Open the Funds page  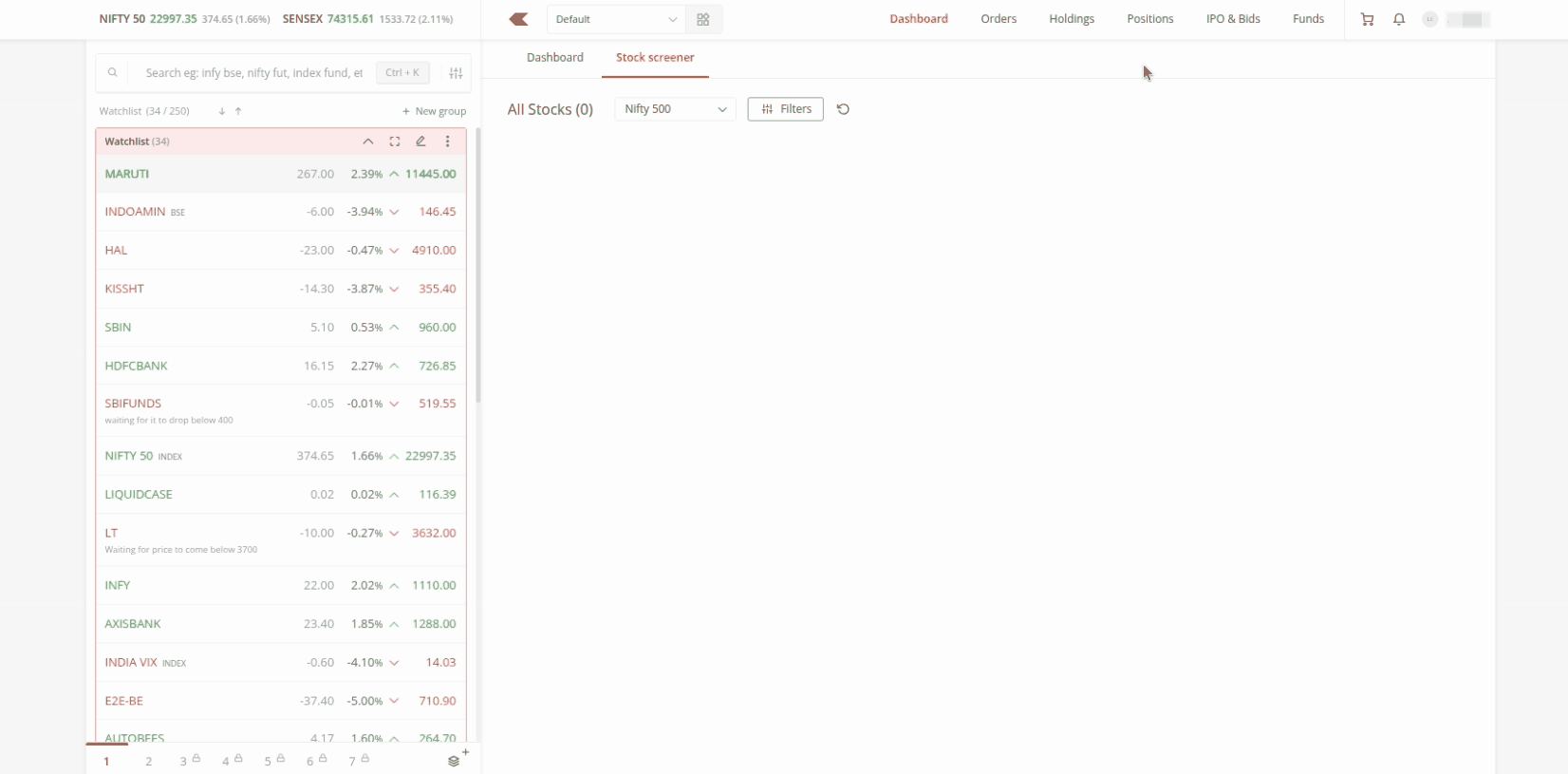point(1308,19)
